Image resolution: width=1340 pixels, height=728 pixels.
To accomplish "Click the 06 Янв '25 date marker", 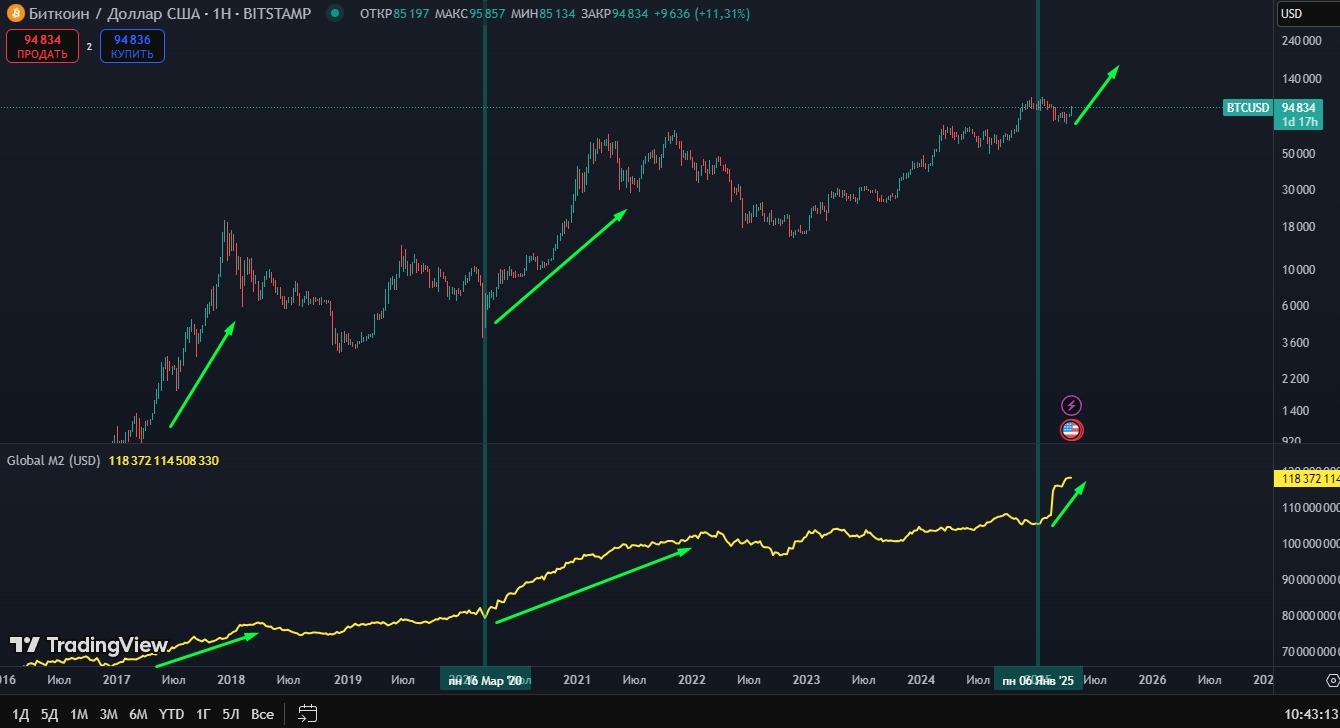I will 1038,680.
